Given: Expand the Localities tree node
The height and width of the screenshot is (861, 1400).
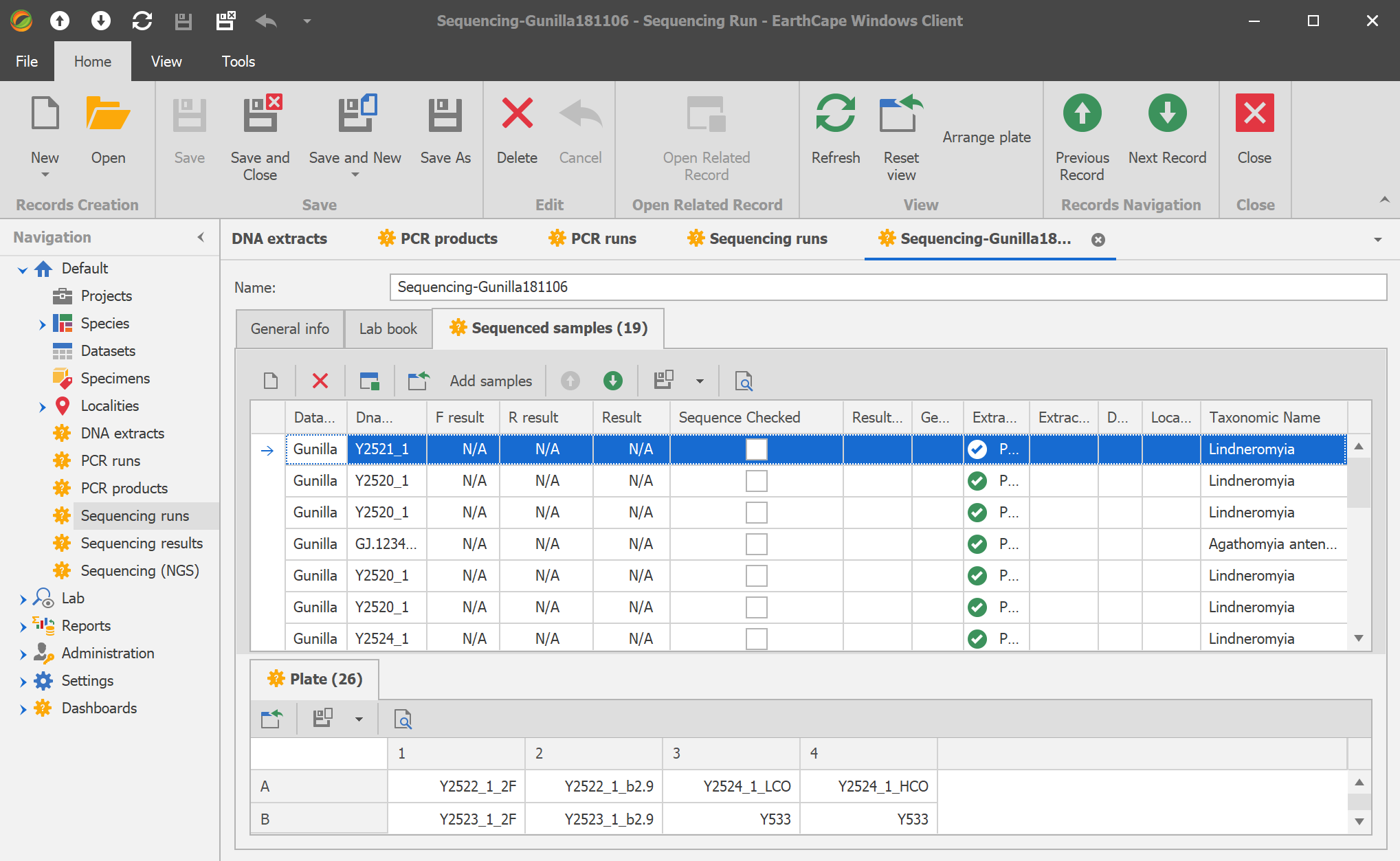Looking at the screenshot, I should click(x=42, y=407).
